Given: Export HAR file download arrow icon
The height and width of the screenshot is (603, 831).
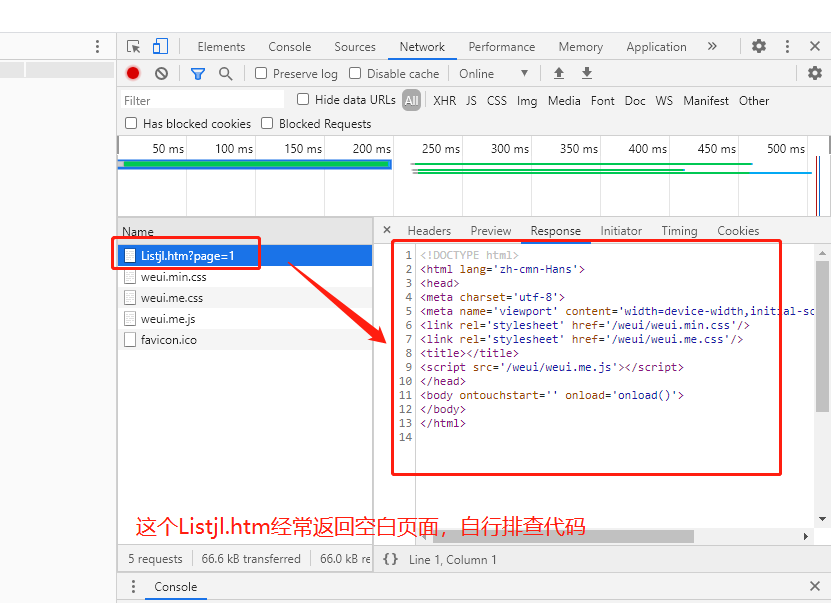Looking at the screenshot, I should point(587,73).
